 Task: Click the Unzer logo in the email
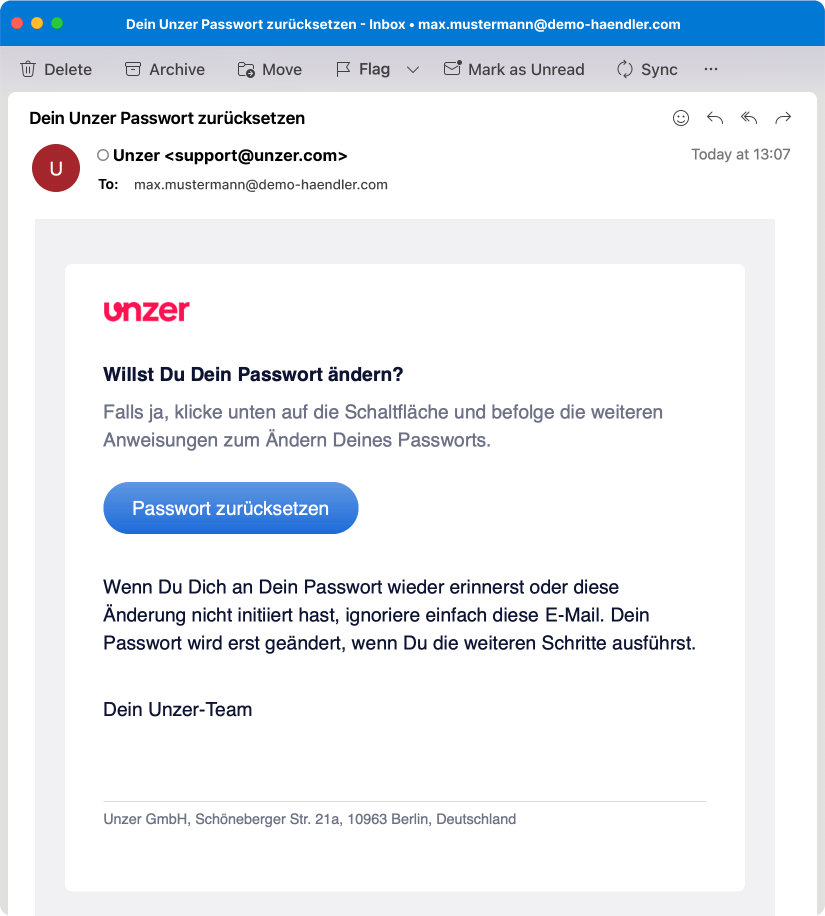click(x=146, y=311)
